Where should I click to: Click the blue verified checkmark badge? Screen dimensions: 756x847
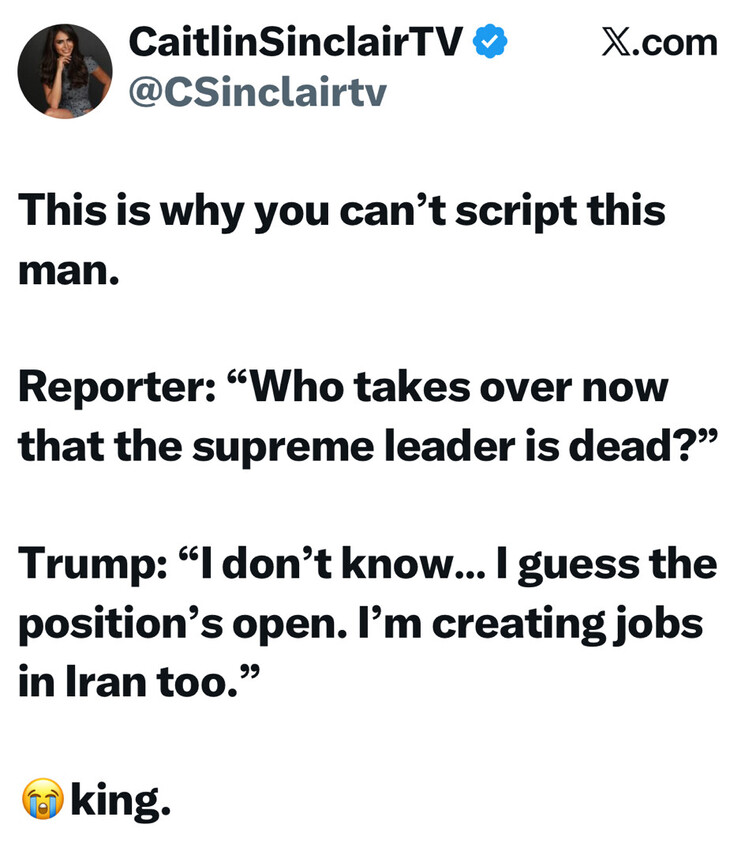tap(491, 42)
